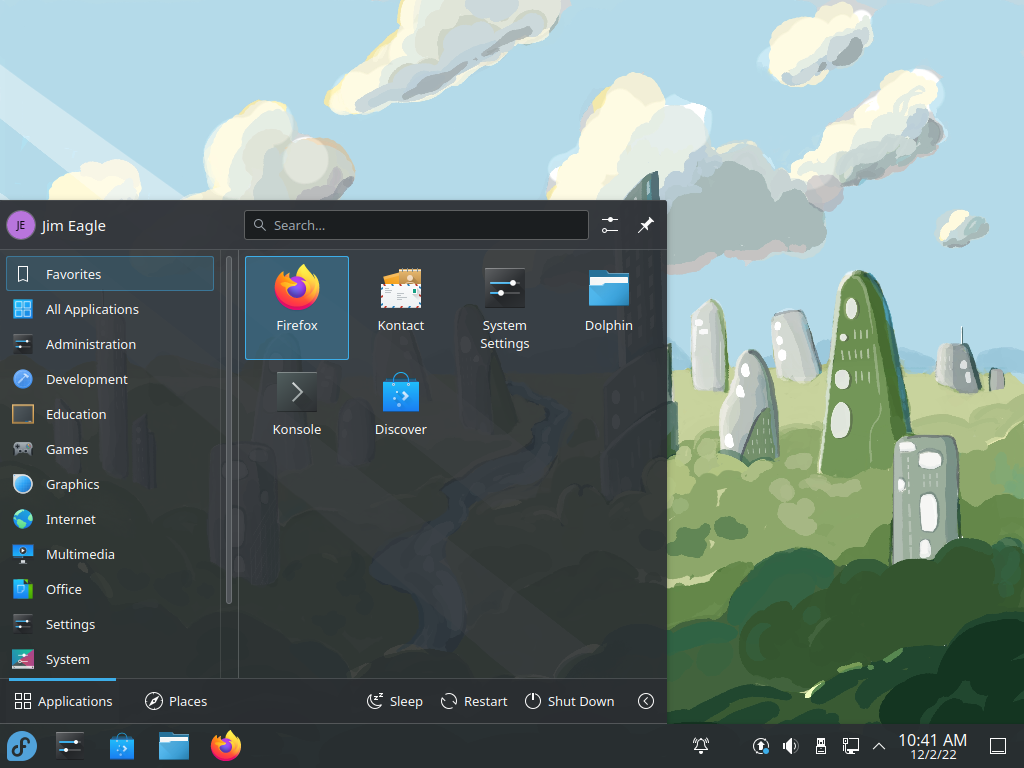The height and width of the screenshot is (768, 1024).
Task: Open System Settings from the taskbar
Action: point(69,746)
